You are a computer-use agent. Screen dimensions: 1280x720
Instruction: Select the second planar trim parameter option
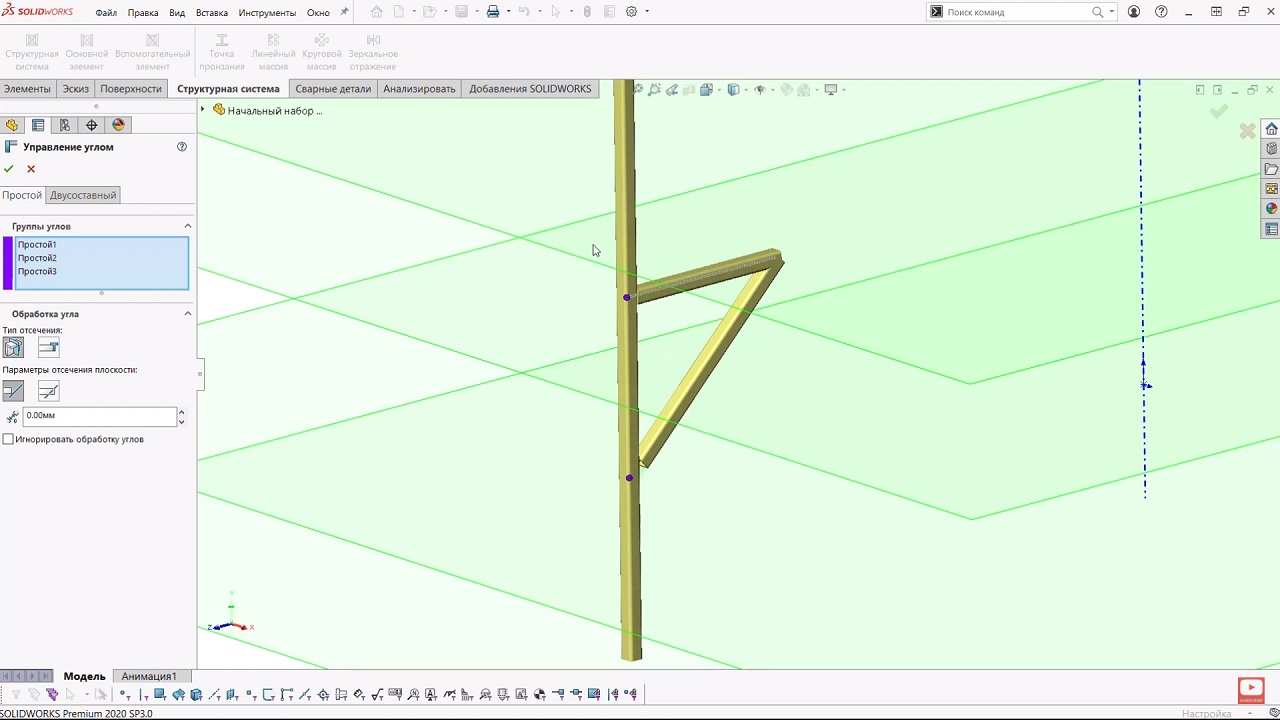coord(48,391)
